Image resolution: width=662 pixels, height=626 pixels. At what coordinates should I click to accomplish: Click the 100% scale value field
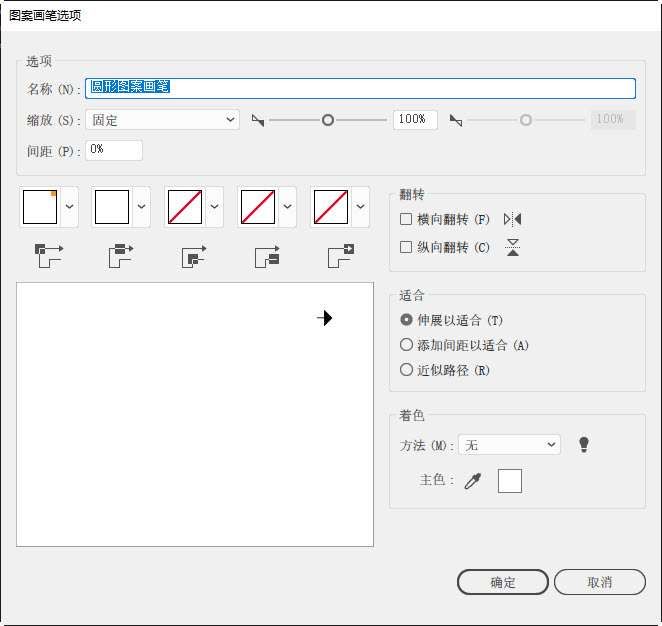pos(415,120)
